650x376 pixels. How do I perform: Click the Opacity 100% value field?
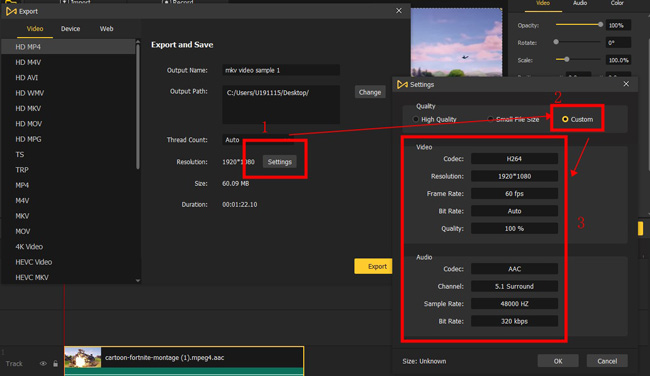(618, 25)
